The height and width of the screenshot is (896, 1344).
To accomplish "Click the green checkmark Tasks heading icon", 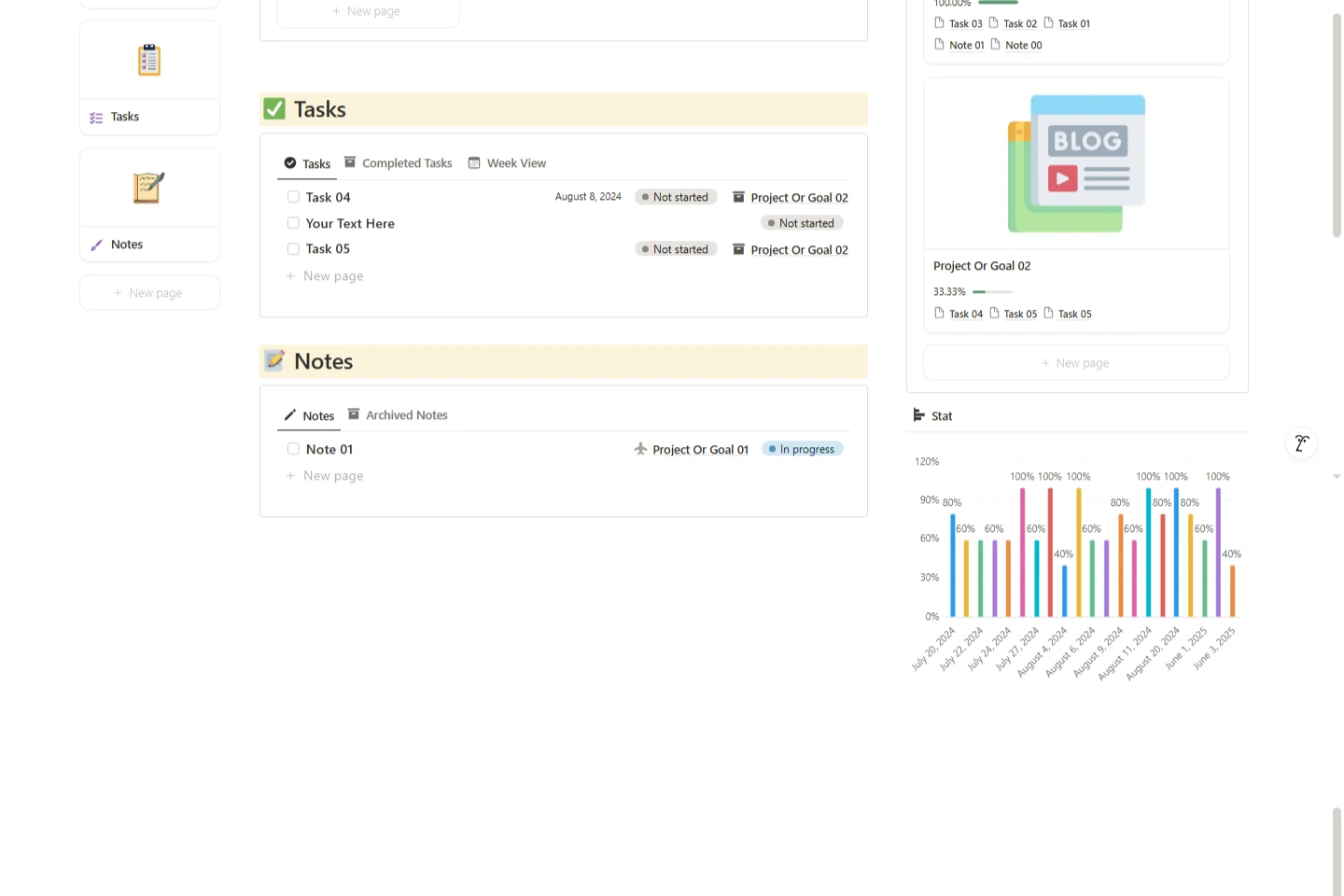I will click(274, 109).
